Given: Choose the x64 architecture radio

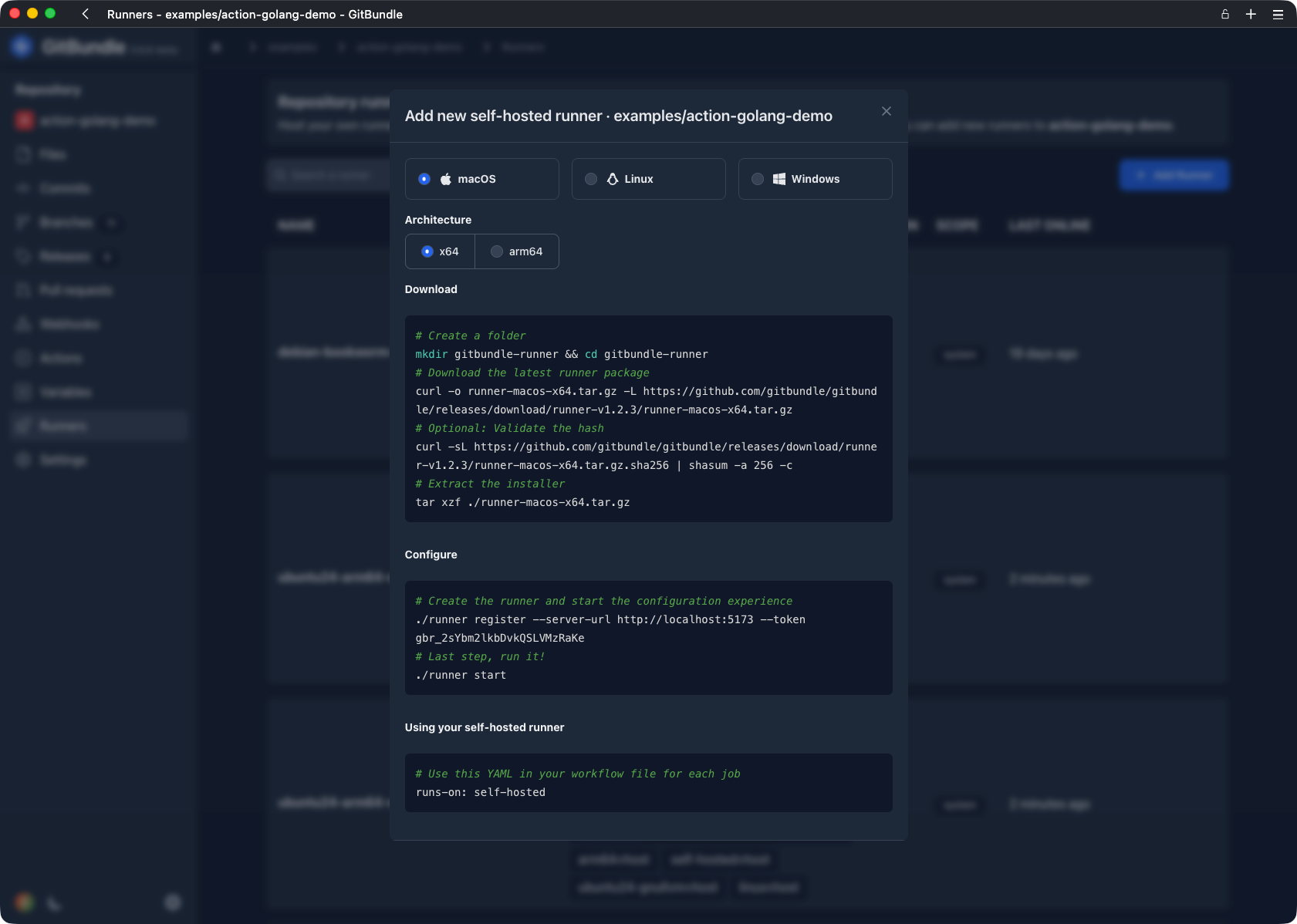Looking at the screenshot, I should point(427,251).
